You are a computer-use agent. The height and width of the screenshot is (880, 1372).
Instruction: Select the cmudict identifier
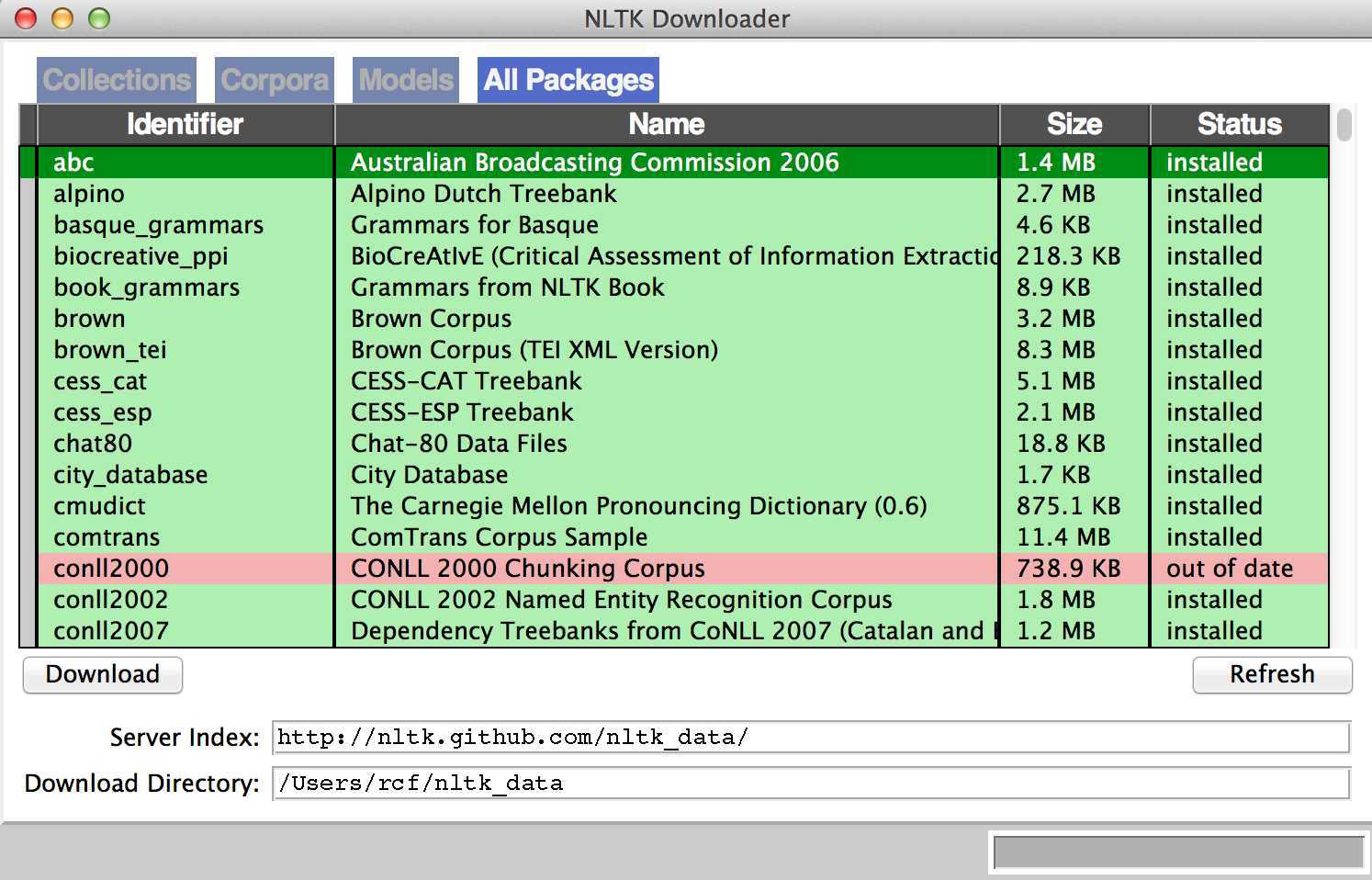[99, 506]
